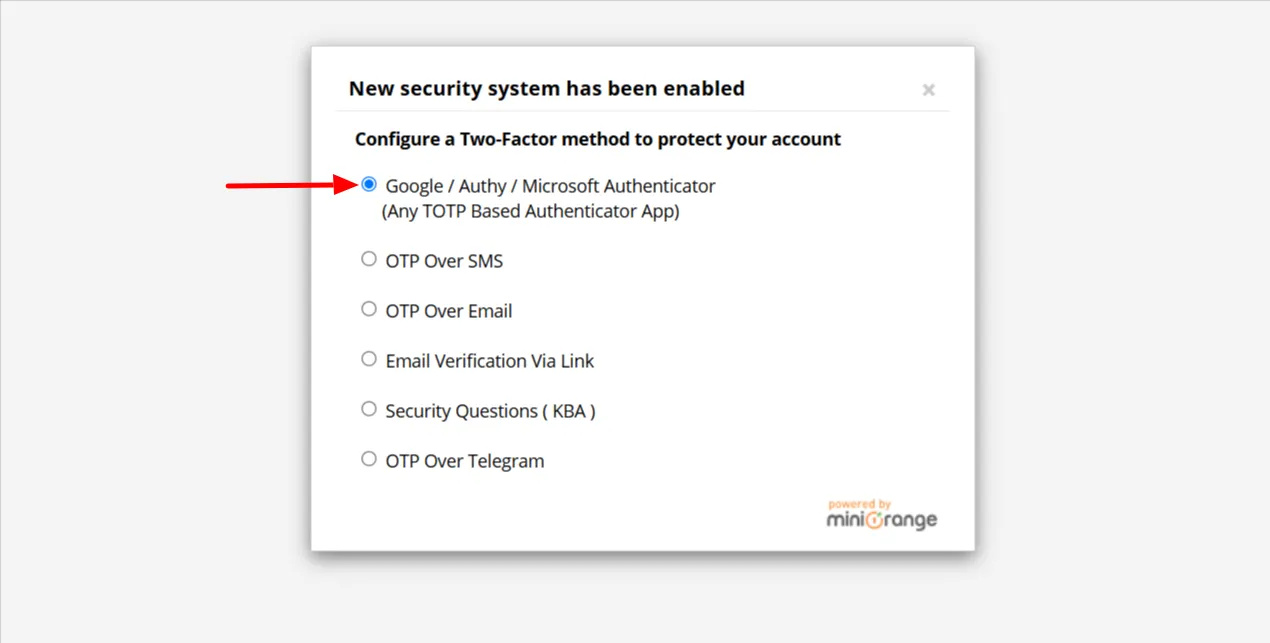Click the "OTP Over Telegram" label text
The image size is (1270, 643).
coord(465,461)
